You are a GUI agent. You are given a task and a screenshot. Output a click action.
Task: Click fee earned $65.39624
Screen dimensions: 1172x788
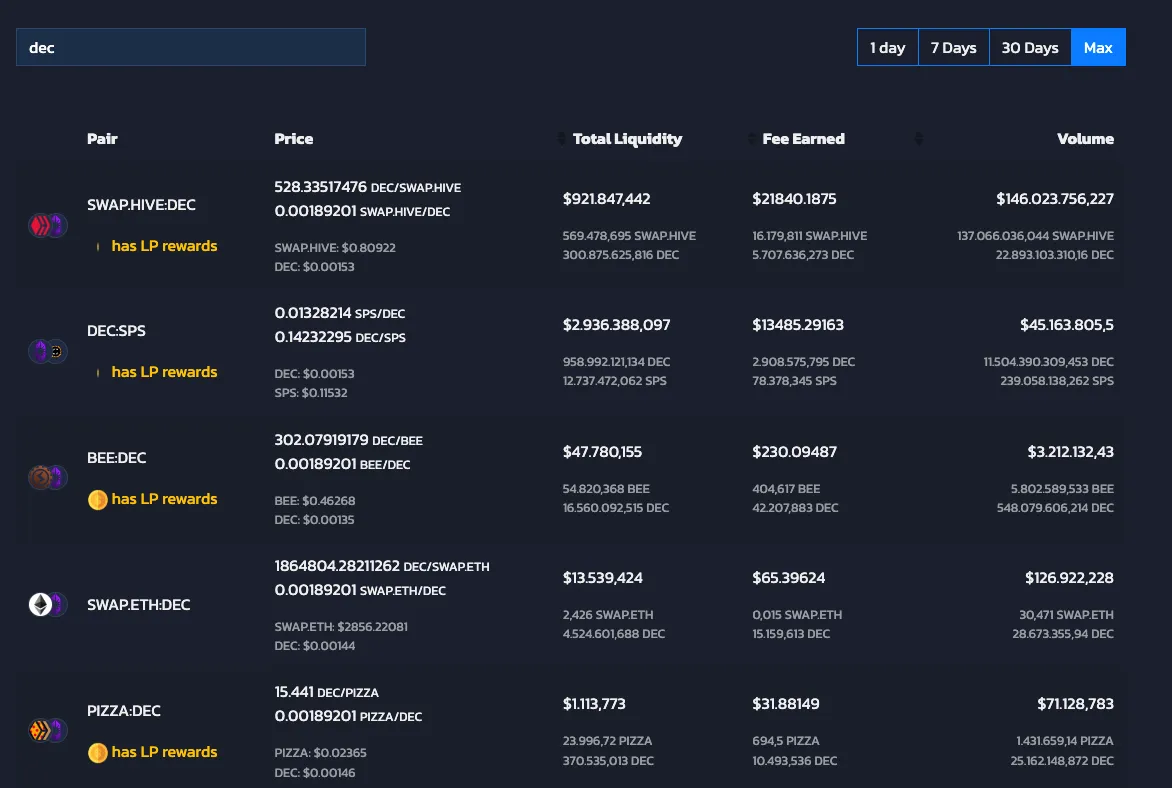(789, 578)
